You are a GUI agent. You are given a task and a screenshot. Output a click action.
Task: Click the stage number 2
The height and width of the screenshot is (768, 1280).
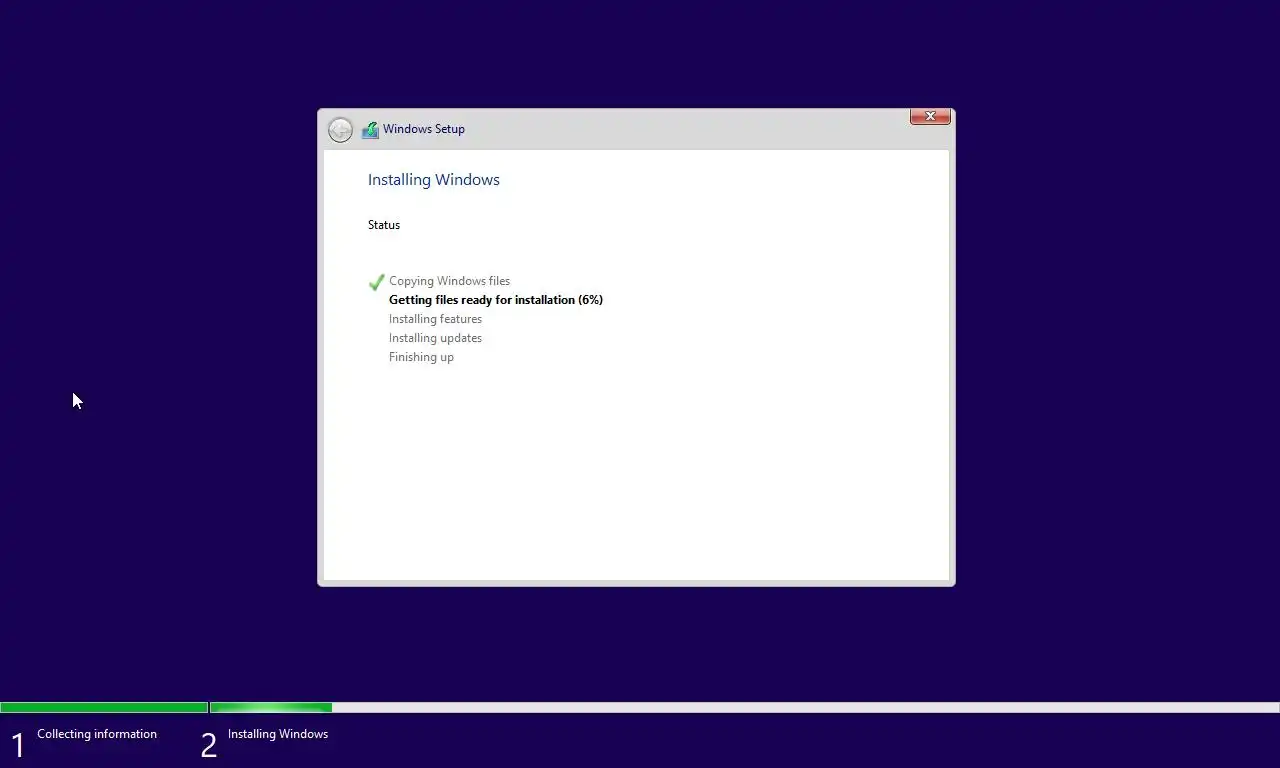208,745
